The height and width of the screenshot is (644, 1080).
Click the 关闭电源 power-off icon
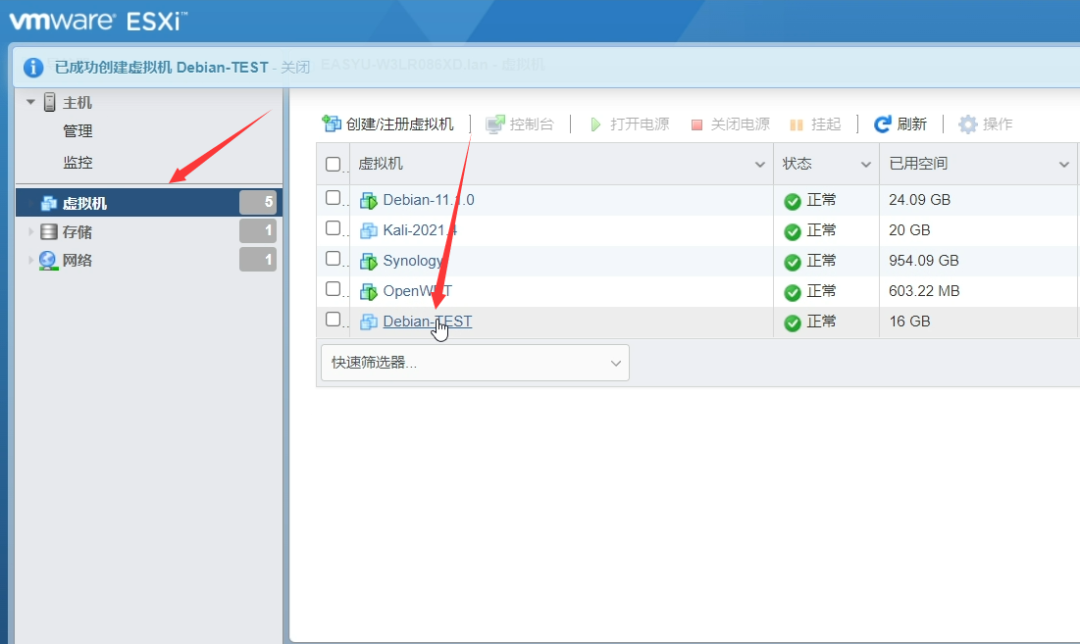[x=696, y=124]
